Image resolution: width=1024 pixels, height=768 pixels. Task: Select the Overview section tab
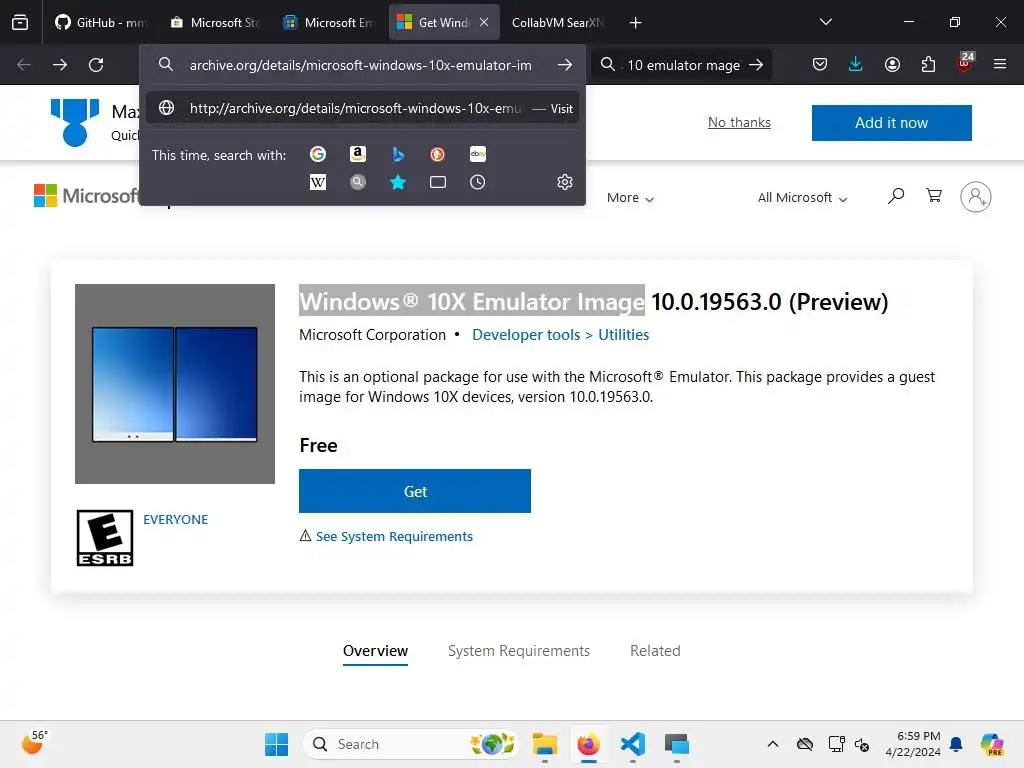[376, 650]
